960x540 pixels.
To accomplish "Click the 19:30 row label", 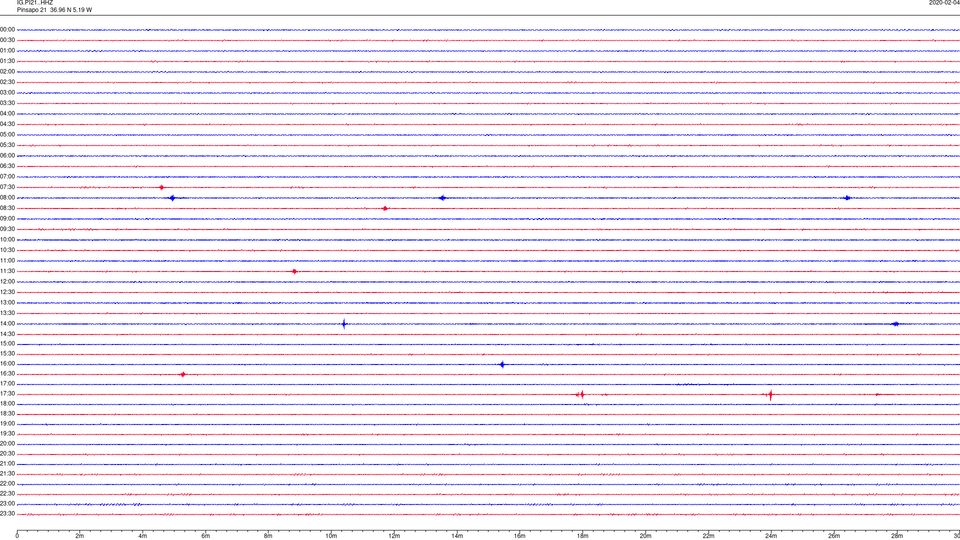I will point(7,433).
